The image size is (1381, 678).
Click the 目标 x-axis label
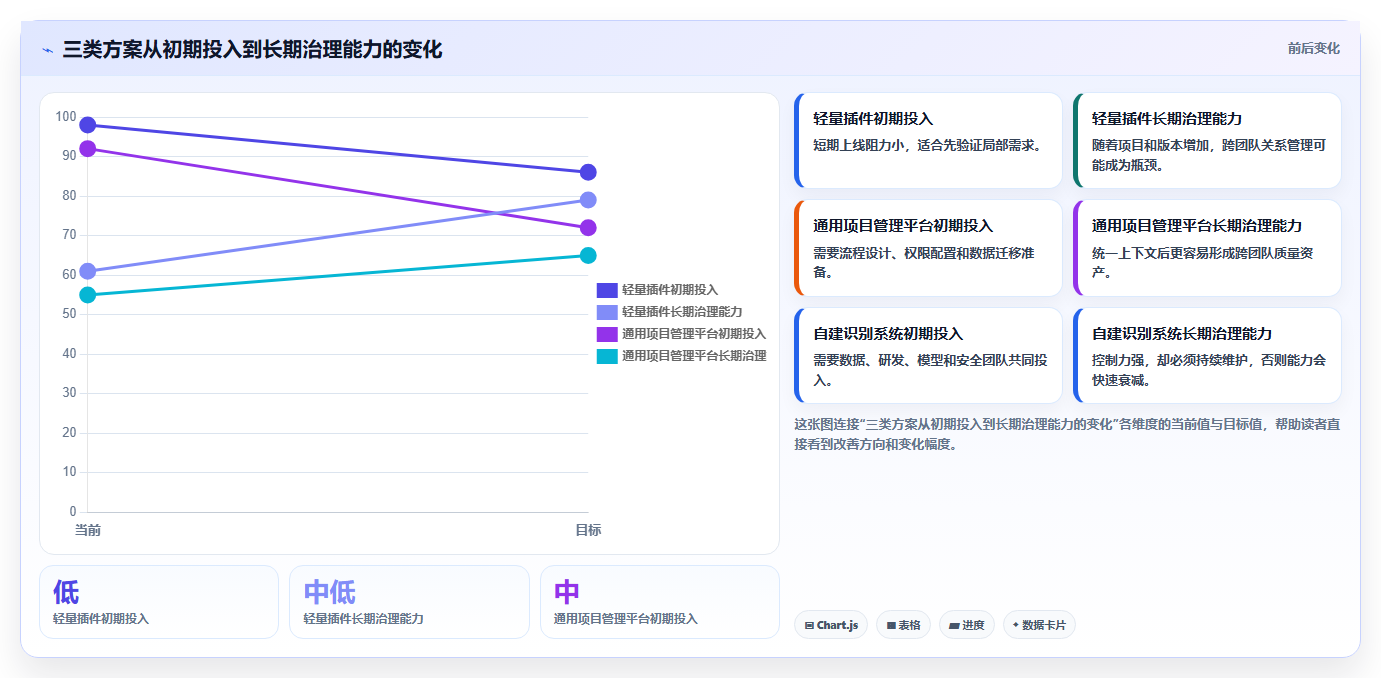coord(588,530)
